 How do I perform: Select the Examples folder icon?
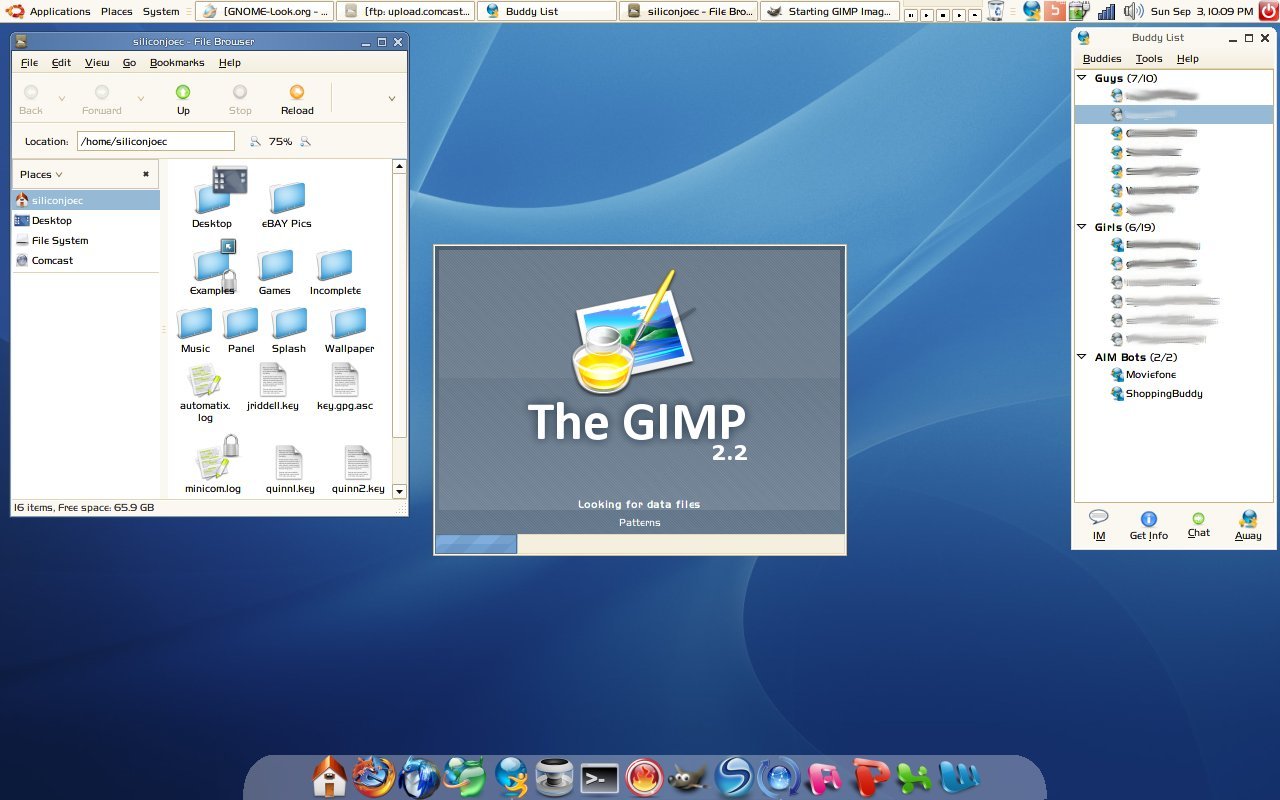(x=212, y=268)
